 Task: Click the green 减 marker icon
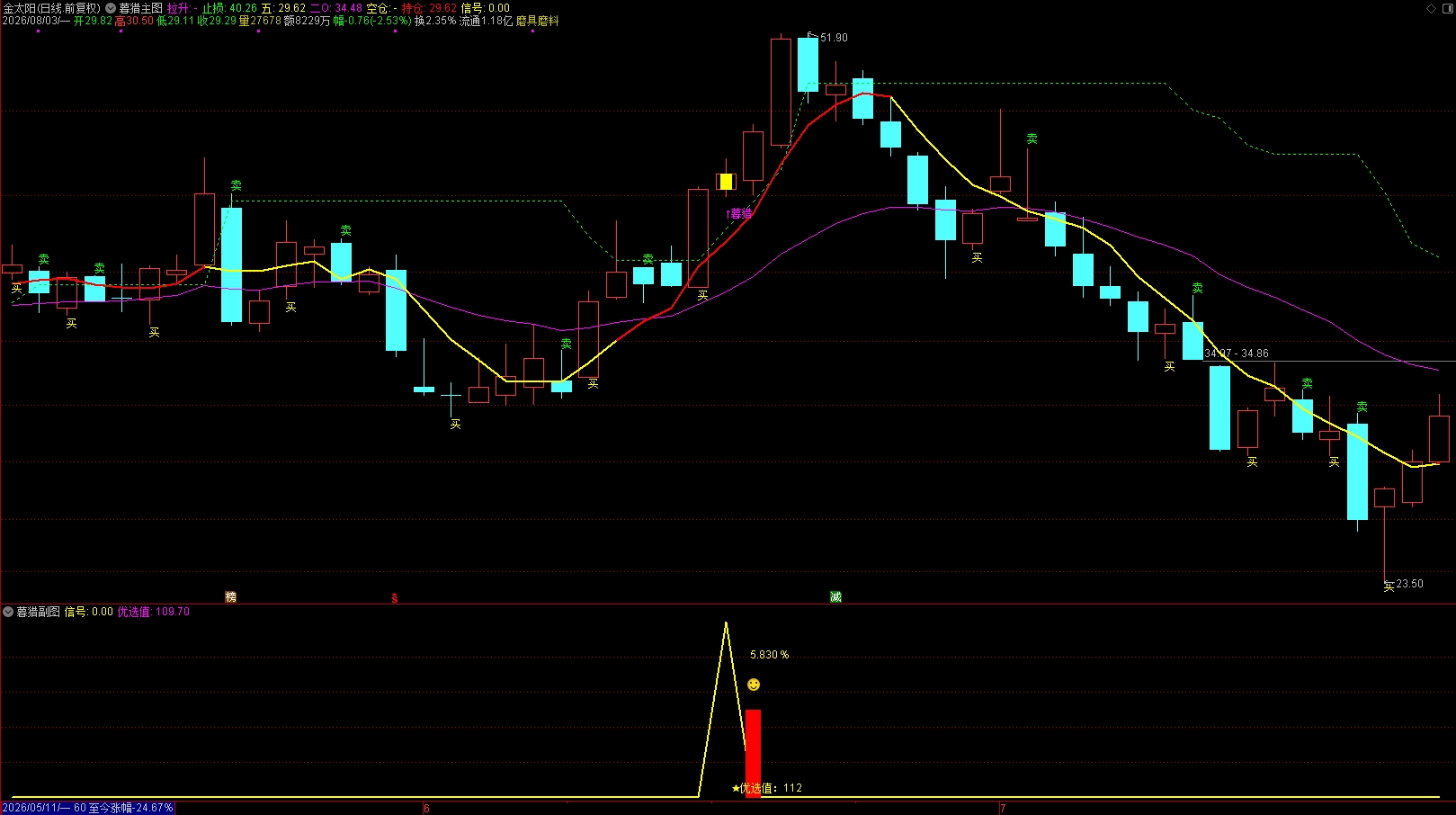tap(835, 597)
